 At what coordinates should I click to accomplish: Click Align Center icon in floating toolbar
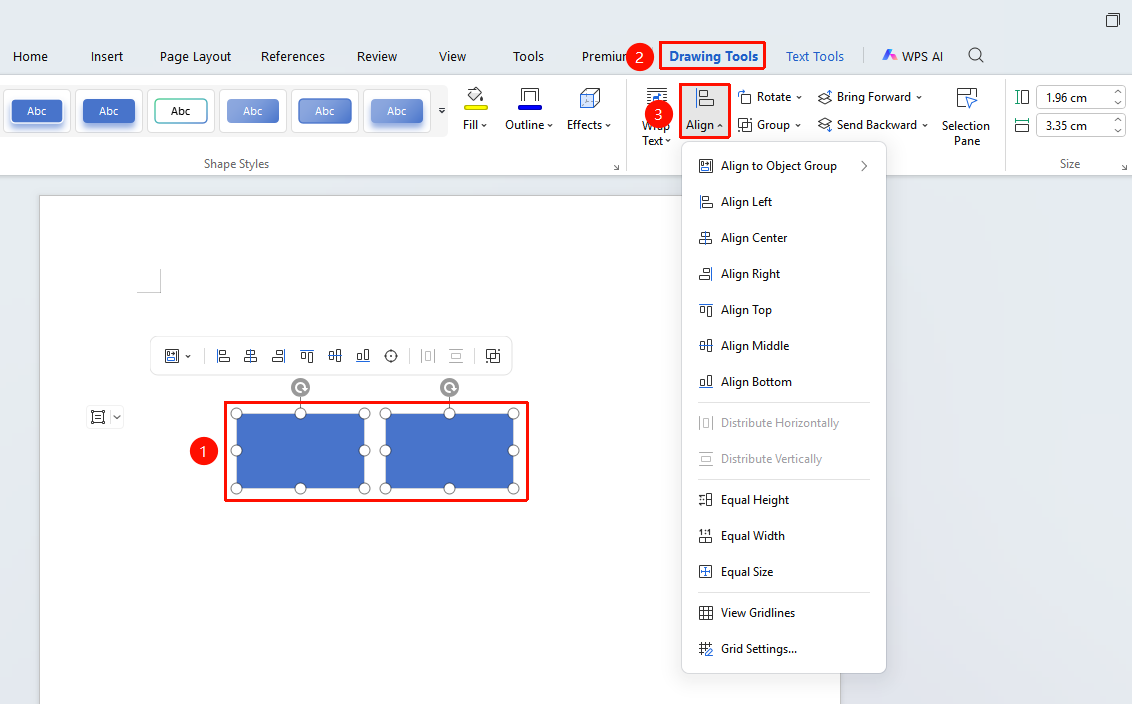pos(251,356)
